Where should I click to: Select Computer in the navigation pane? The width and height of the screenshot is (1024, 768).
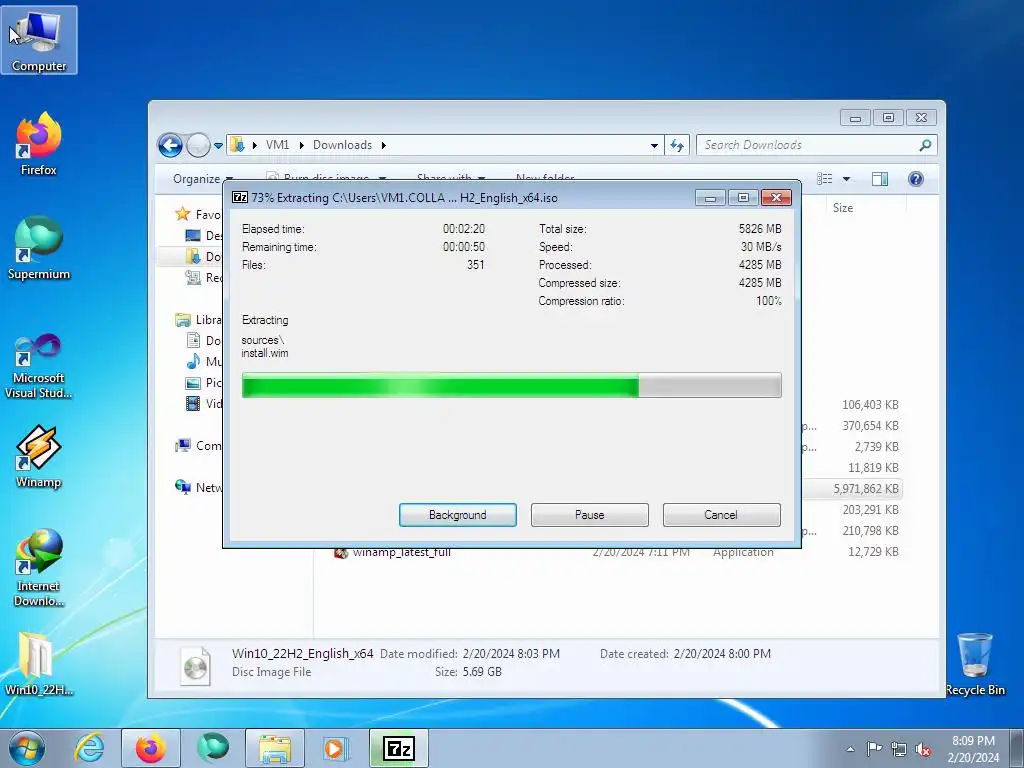199,445
